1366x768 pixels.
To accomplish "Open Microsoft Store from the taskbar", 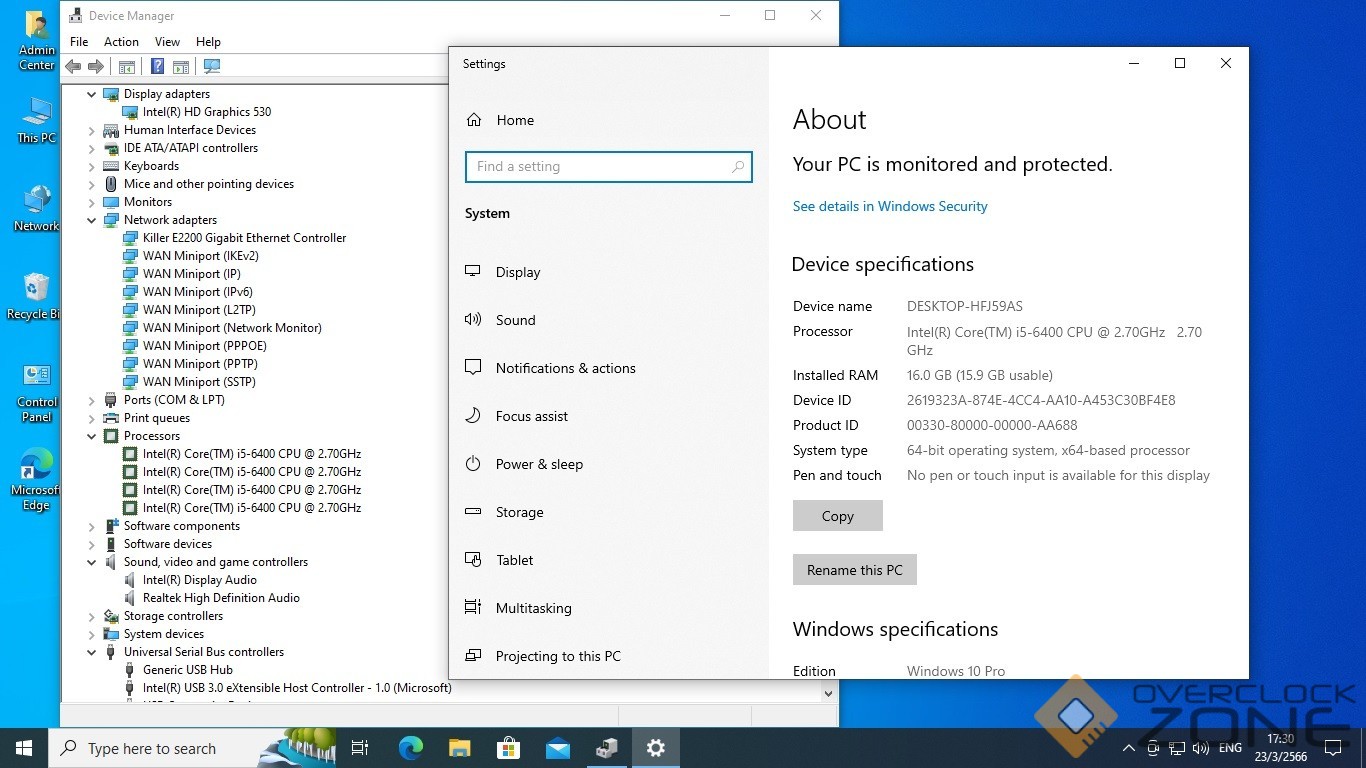I will tap(509, 748).
